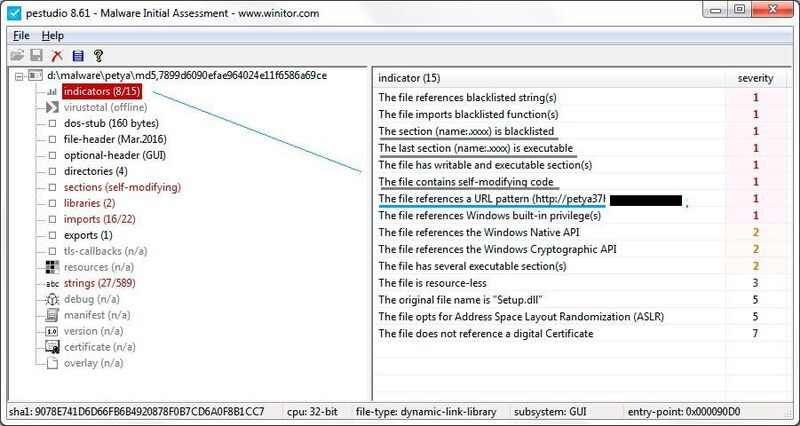Click the file icon beside the md5 root node
This screenshot has height=426, width=800.
coord(35,76)
